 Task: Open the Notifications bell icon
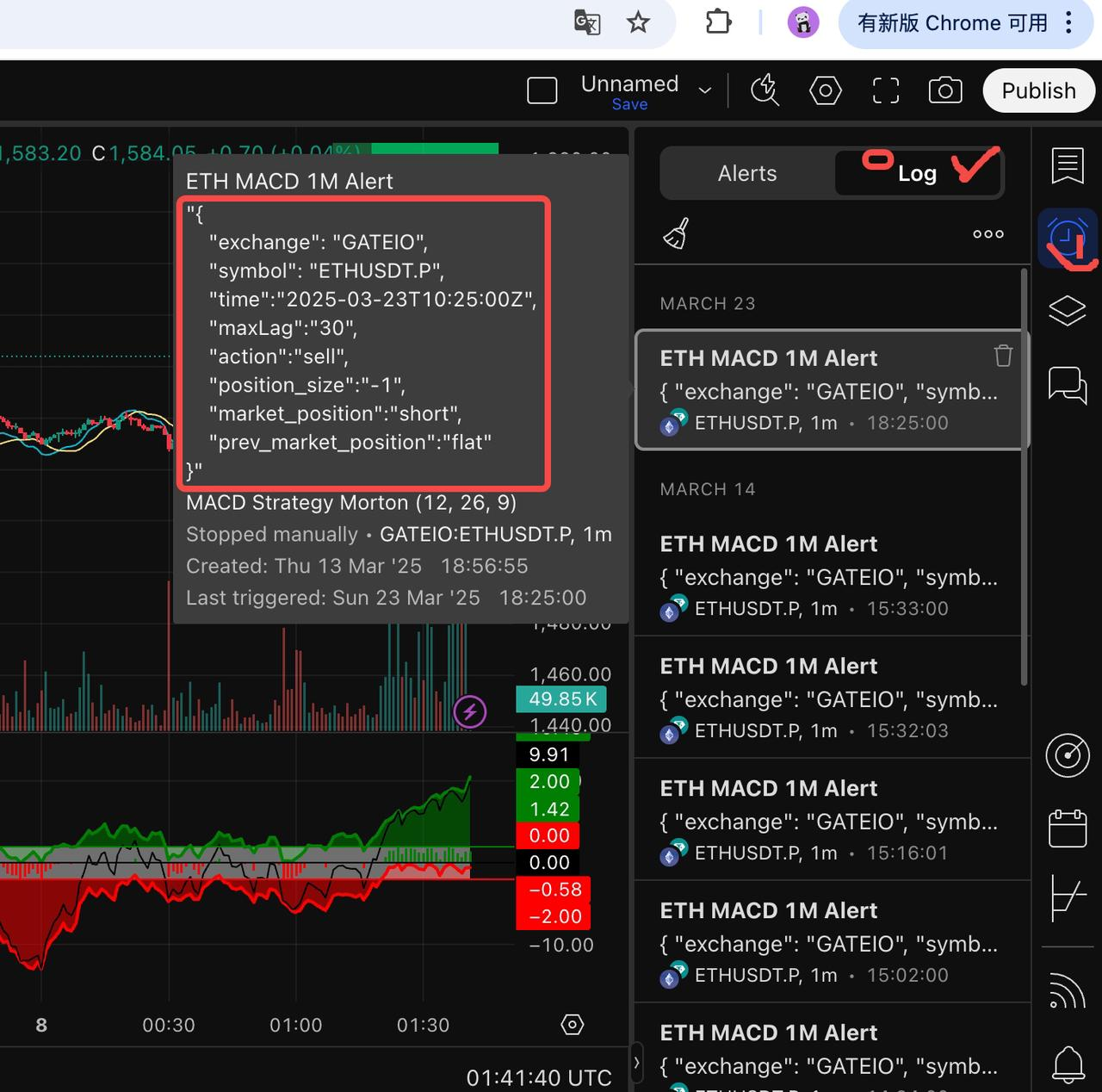[x=1068, y=1064]
